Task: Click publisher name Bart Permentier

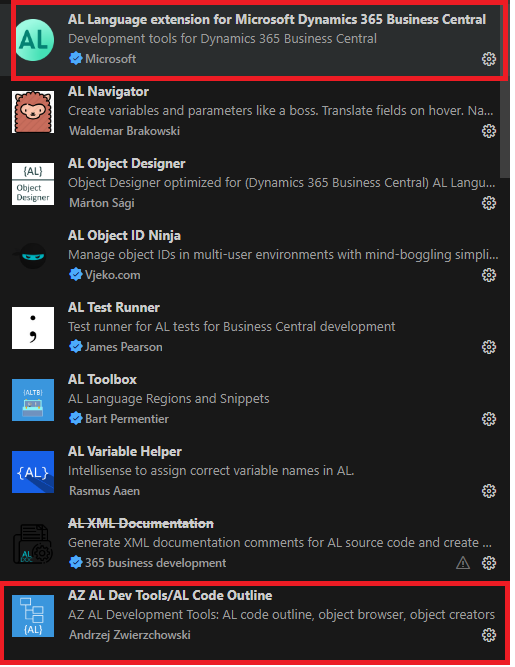Action: coord(127,419)
